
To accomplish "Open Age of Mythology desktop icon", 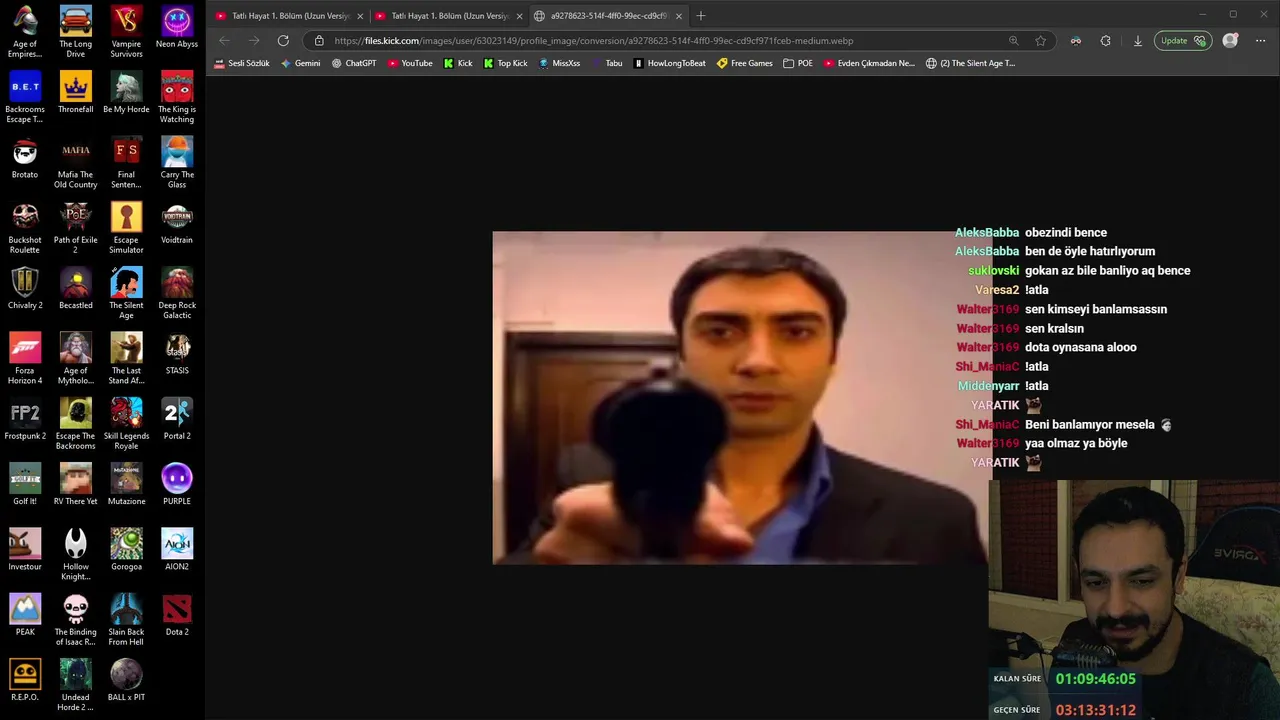I will (75, 358).
